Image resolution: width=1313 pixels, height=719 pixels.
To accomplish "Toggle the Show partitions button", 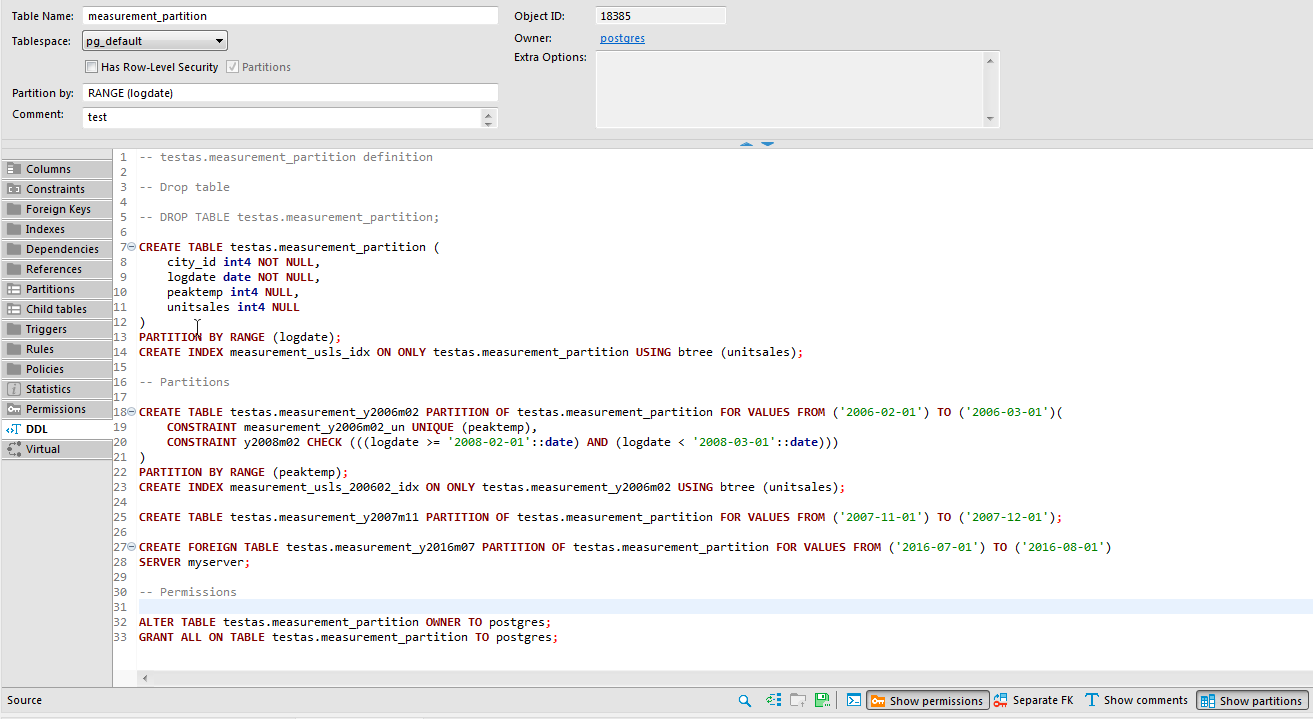I will pyautogui.click(x=1251, y=700).
